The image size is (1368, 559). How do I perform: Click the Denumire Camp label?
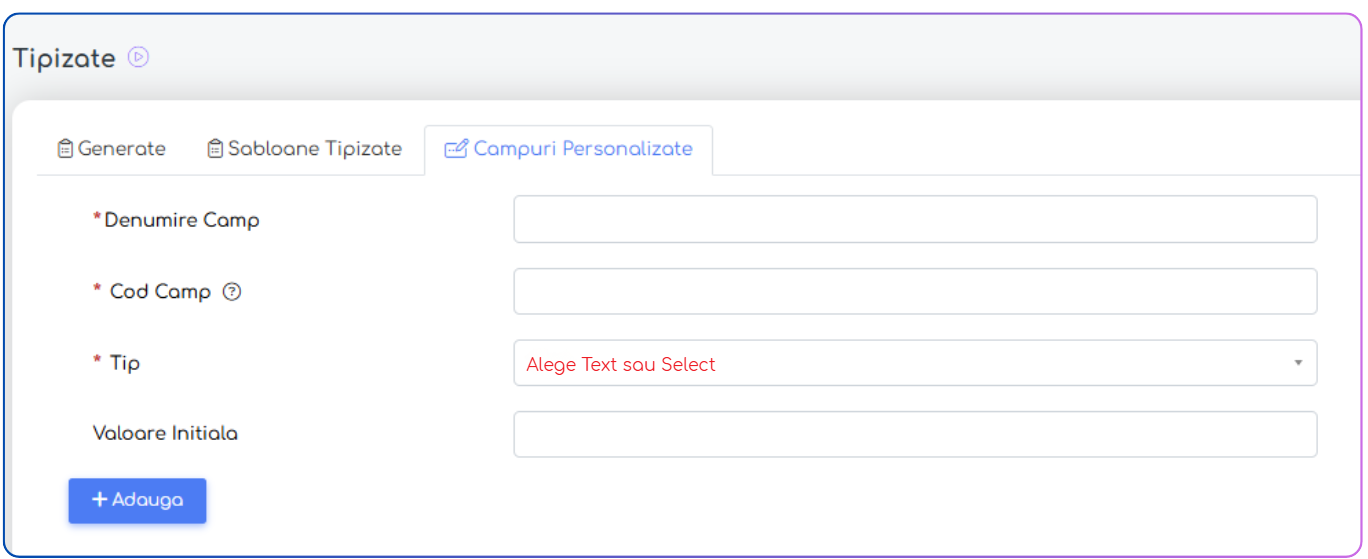(x=181, y=220)
